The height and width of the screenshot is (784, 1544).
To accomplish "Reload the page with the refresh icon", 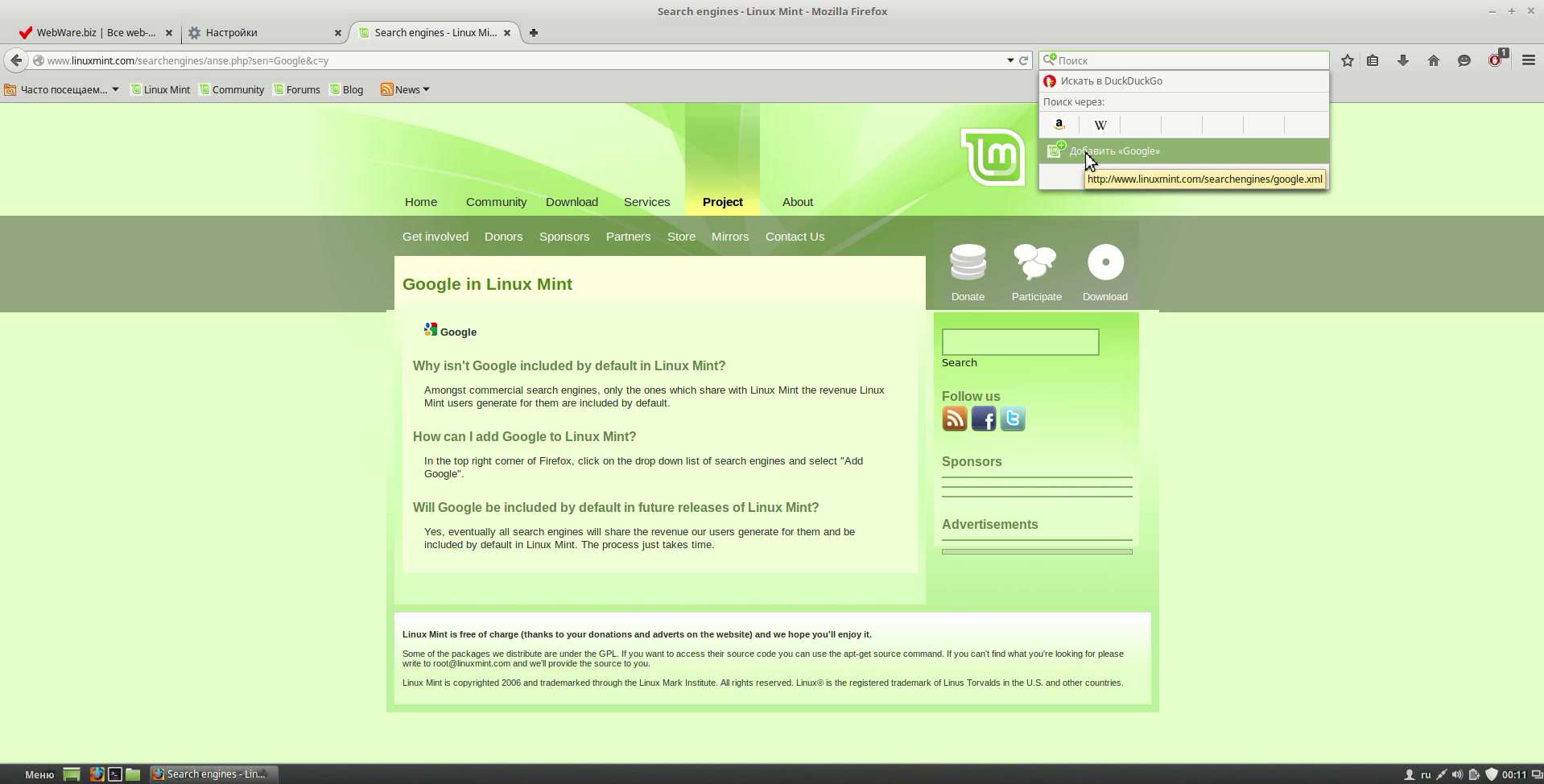I will coord(1024,60).
